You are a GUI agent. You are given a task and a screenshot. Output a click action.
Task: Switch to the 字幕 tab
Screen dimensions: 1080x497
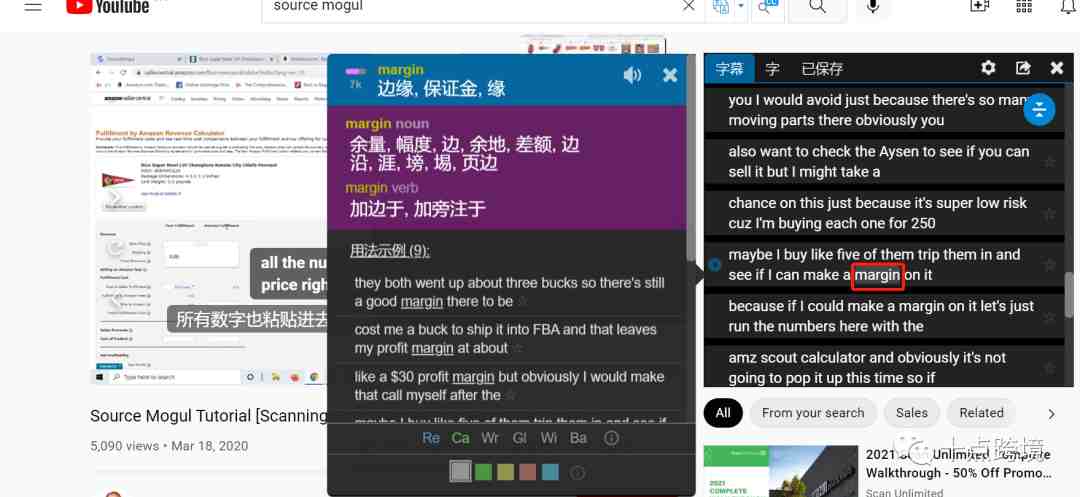pyautogui.click(x=729, y=69)
